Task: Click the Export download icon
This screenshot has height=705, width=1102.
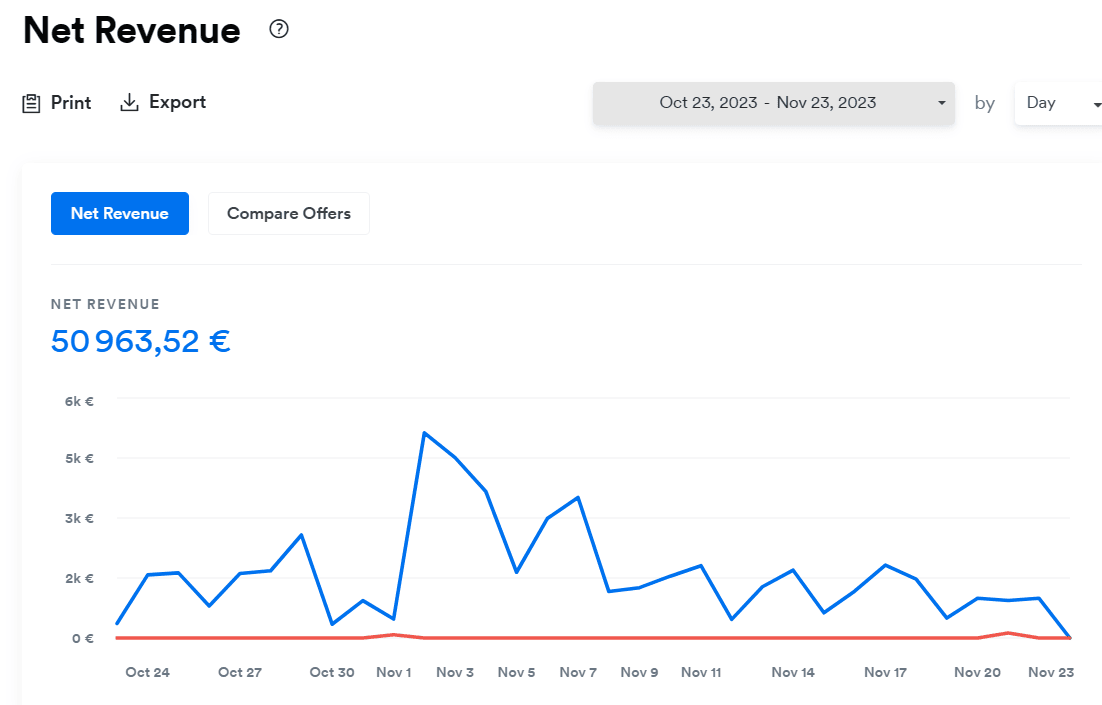Action: [x=129, y=103]
